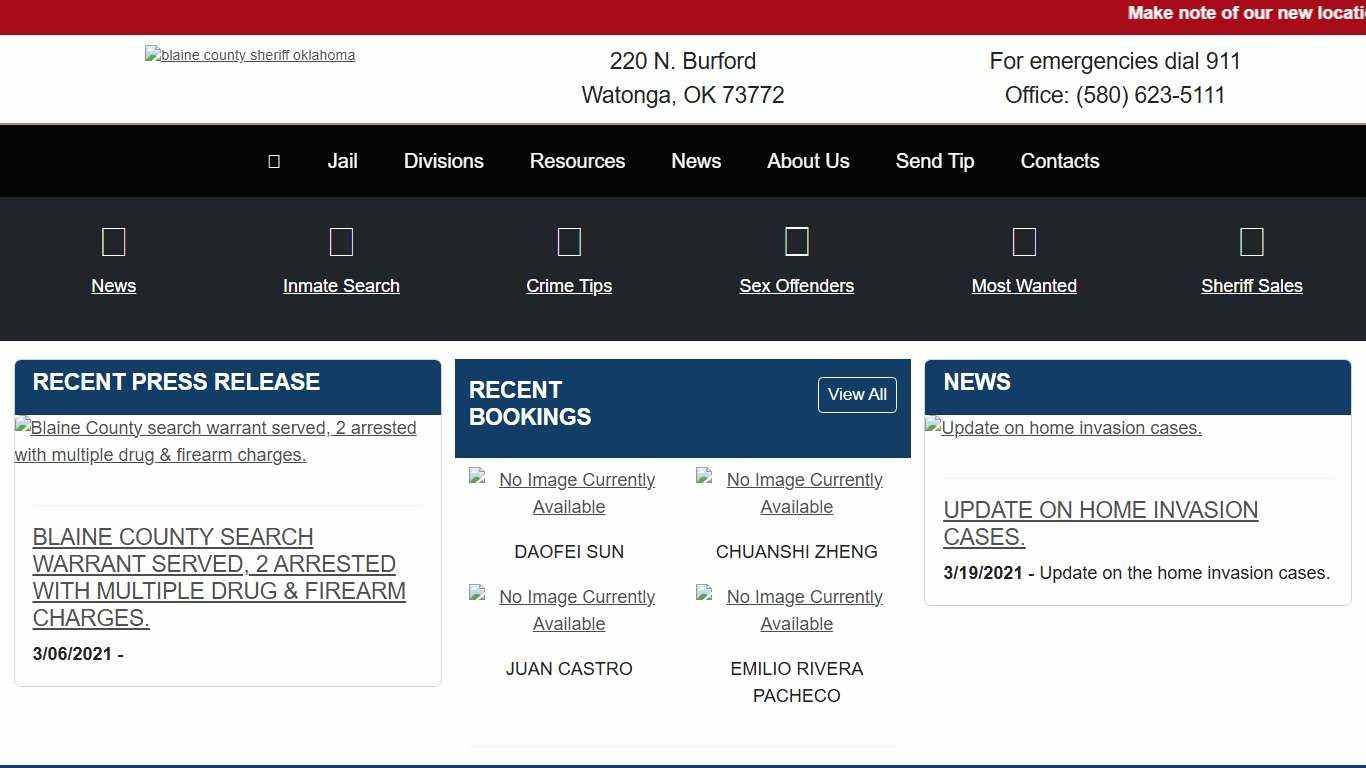Click the icon above Most Wanted
Viewport: 1366px width, 768px height.
point(1024,242)
